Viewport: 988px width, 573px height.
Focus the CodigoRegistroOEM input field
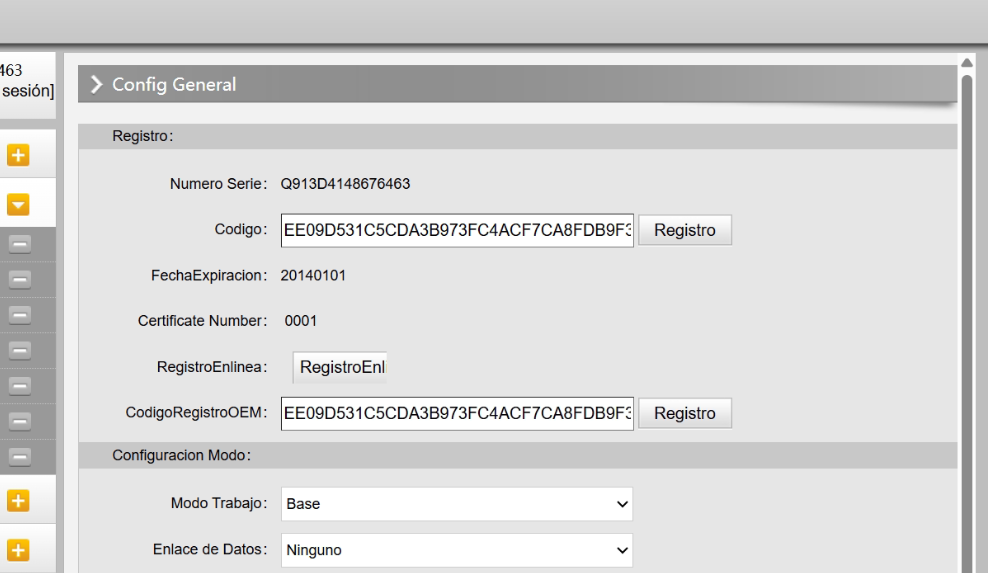tap(457, 414)
